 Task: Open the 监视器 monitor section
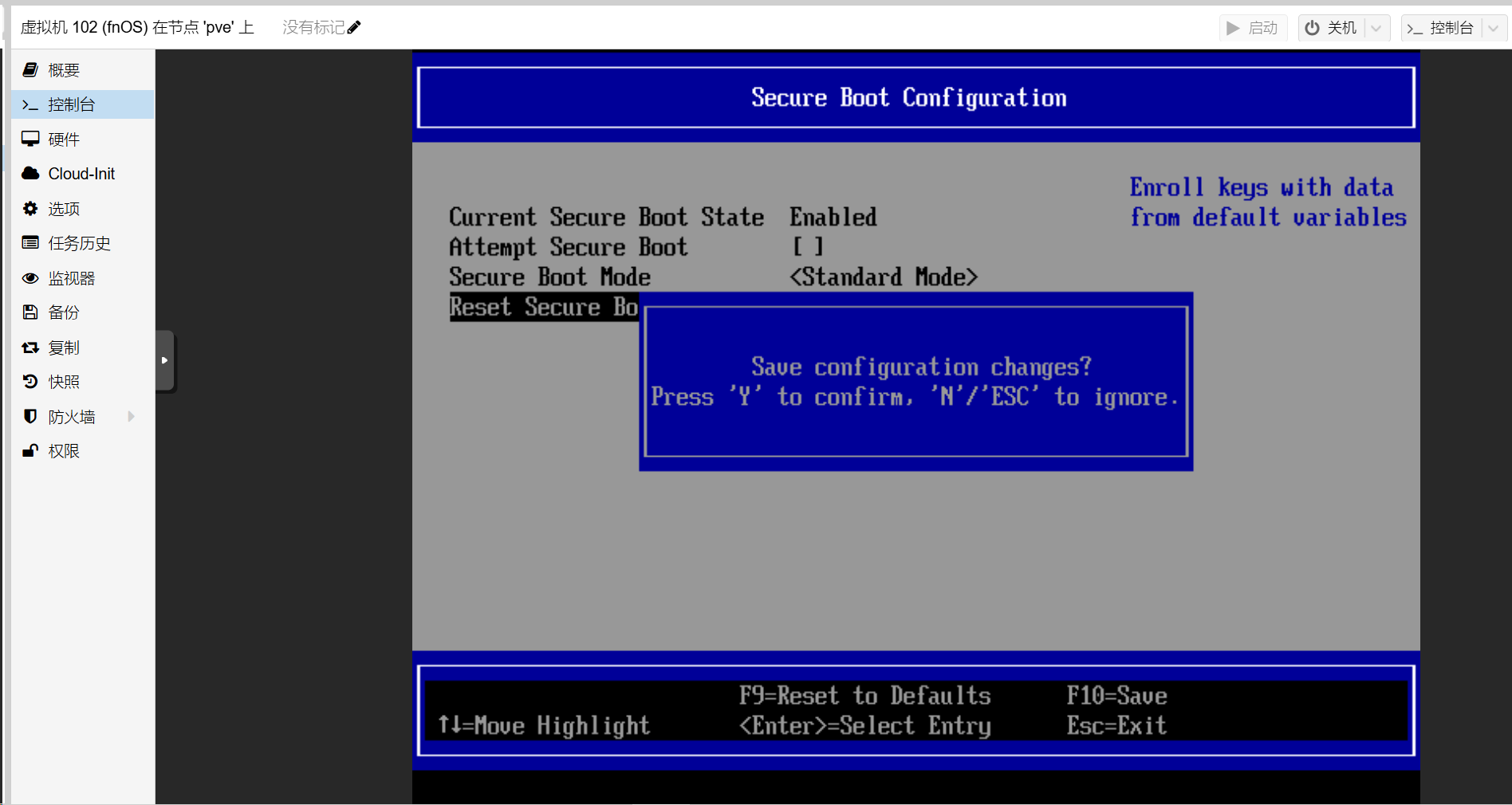[x=83, y=278]
